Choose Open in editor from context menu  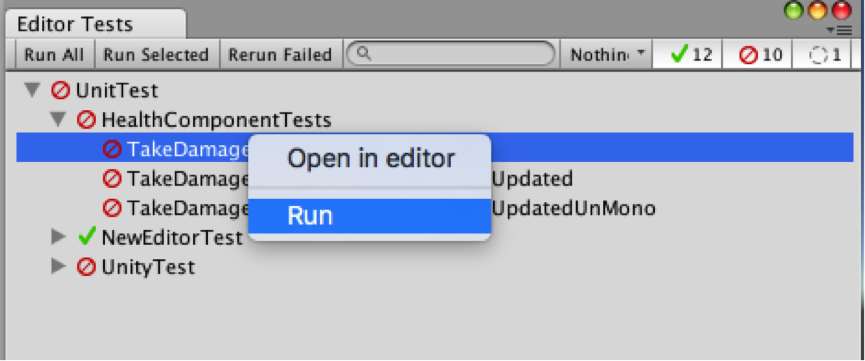point(370,159)
